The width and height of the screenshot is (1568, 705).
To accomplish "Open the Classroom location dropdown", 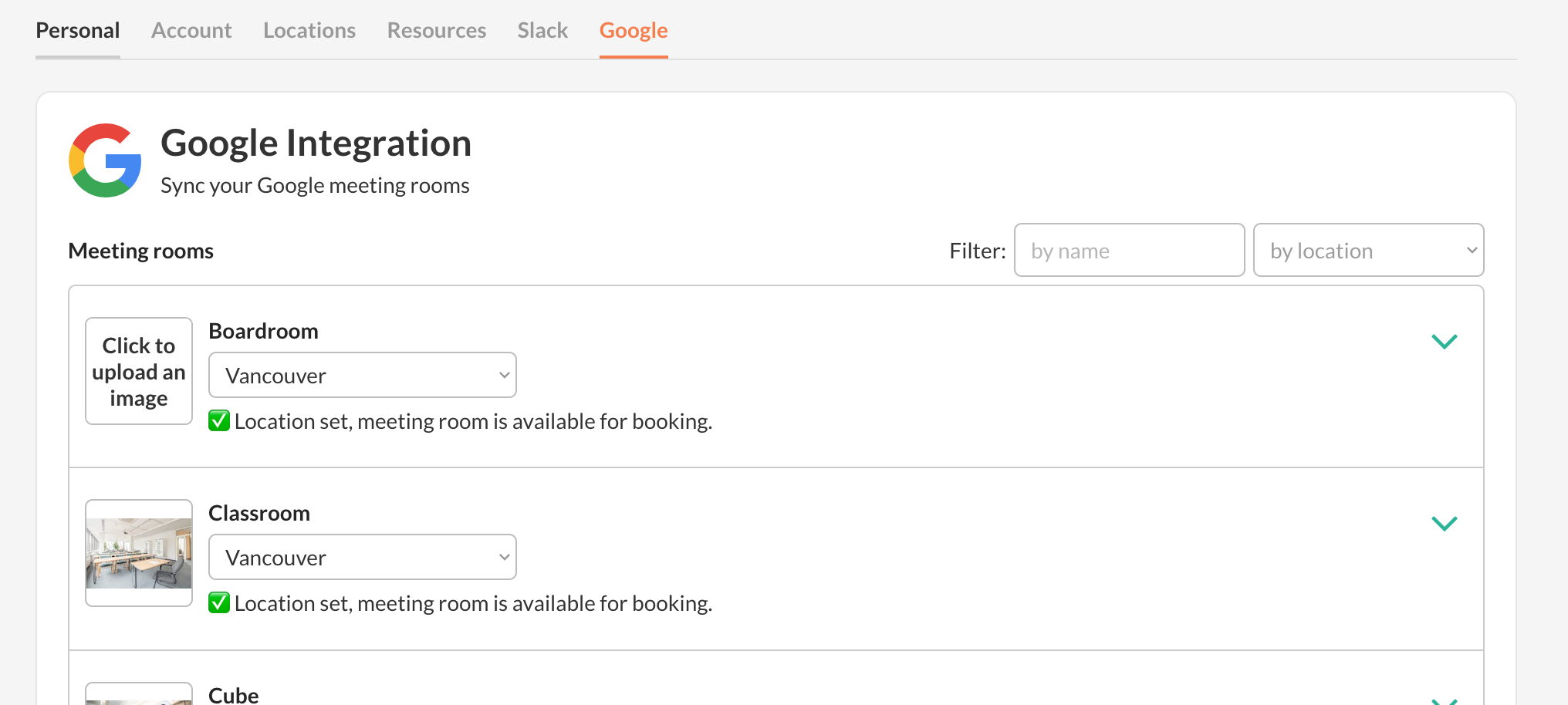I will 362,558.
